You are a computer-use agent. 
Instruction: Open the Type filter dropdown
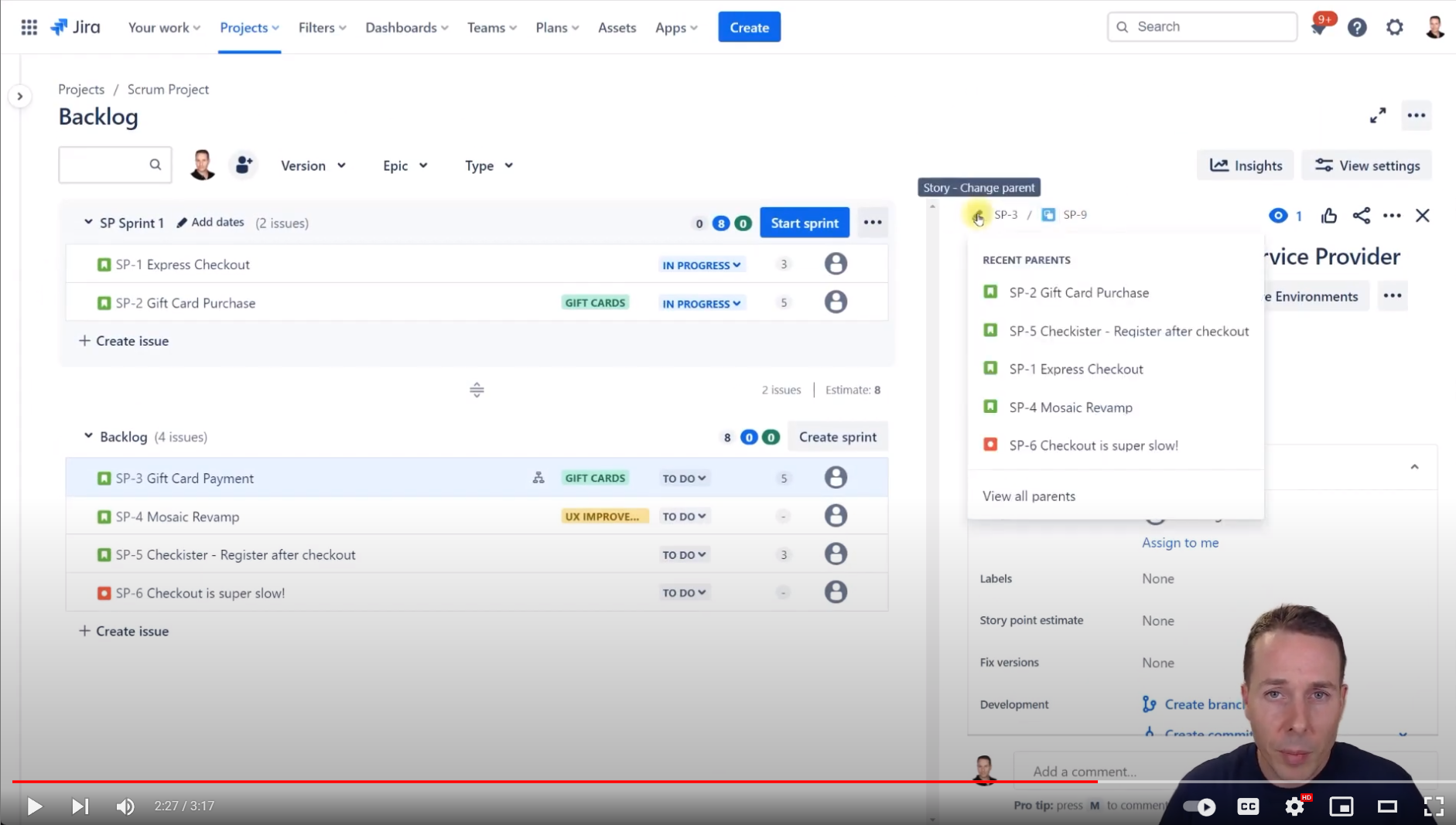tap(488, 165)
